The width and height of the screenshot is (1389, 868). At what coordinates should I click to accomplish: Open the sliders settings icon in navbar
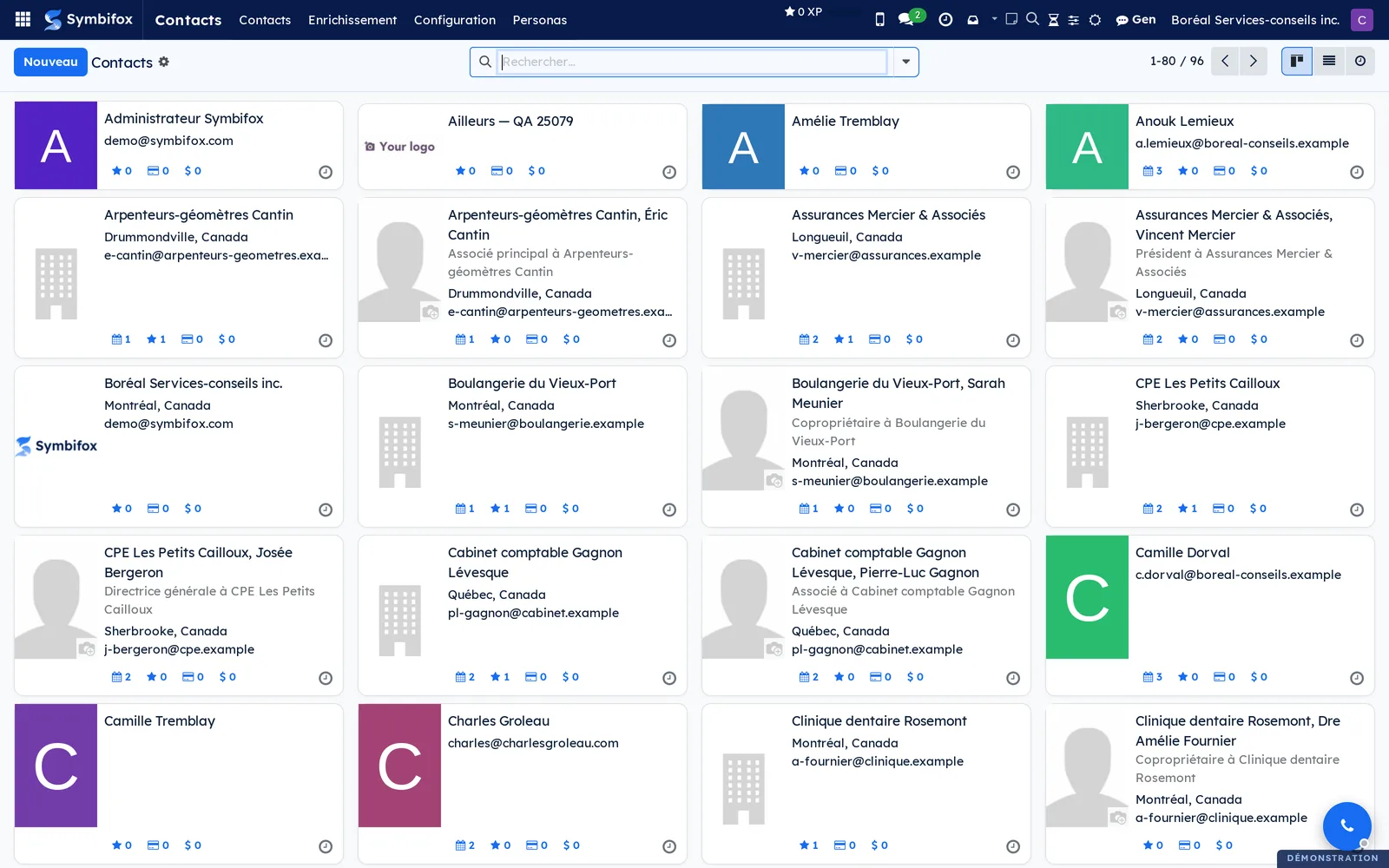1074,19
